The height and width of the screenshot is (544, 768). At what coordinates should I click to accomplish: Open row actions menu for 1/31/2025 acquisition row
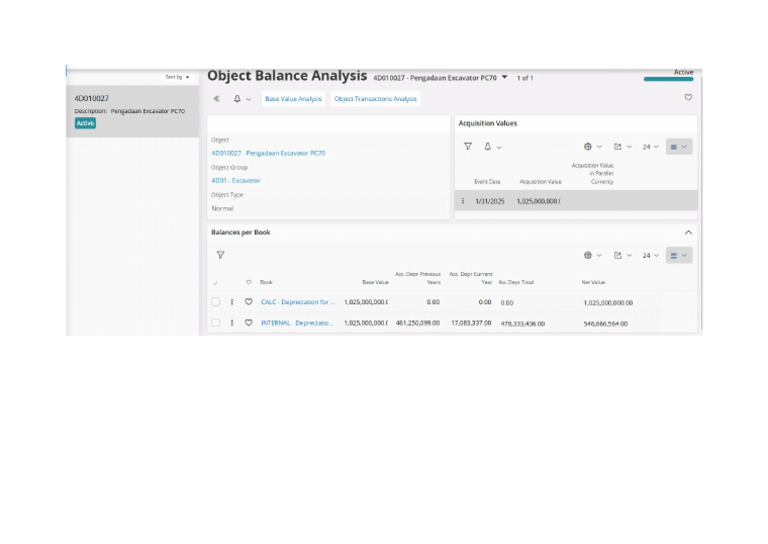463,201
